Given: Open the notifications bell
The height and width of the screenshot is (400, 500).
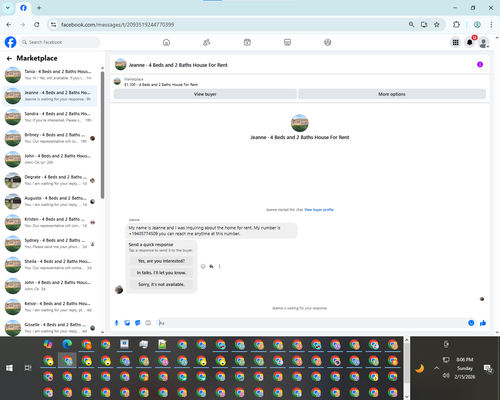Looking at the screenshot, I should tap(470, 42).
